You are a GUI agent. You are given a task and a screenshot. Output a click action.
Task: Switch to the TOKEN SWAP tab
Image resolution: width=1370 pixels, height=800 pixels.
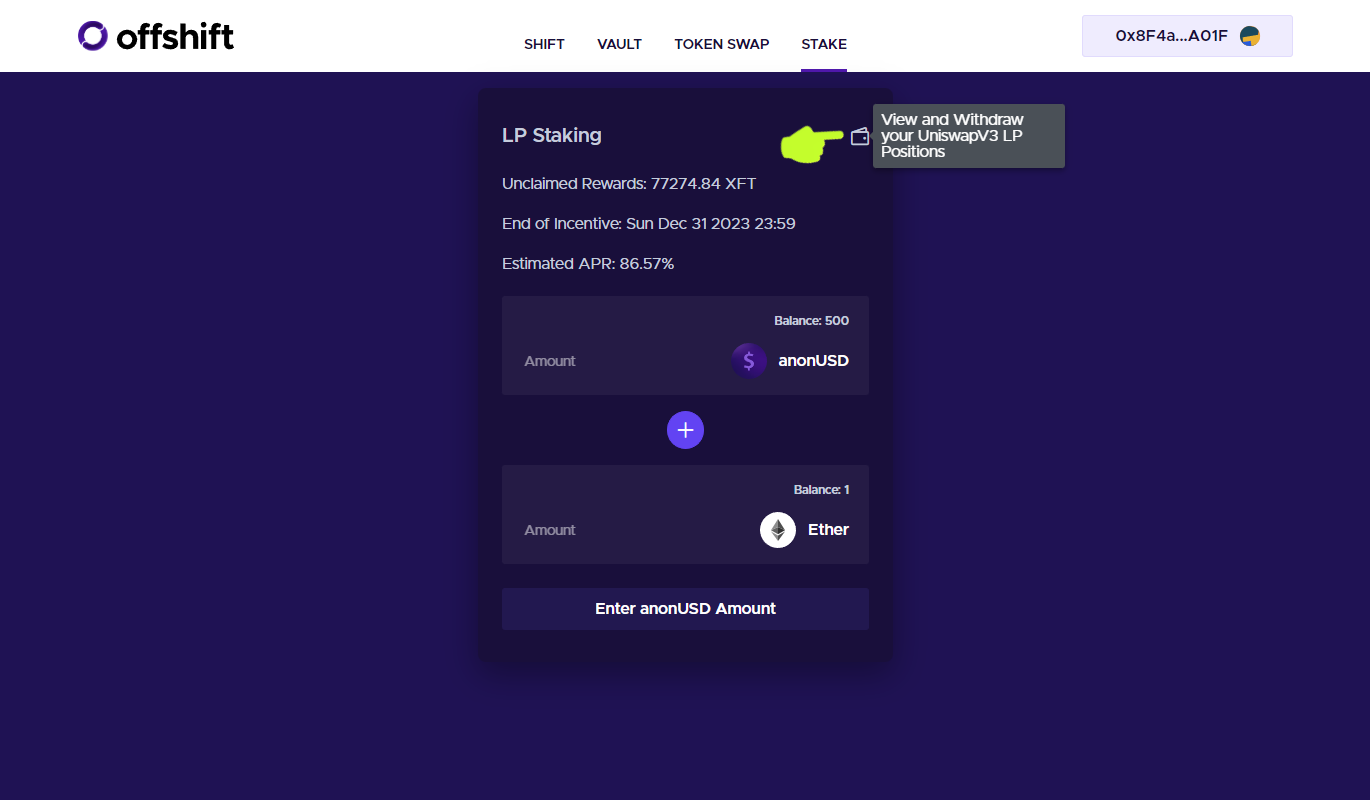pos(722,44)
